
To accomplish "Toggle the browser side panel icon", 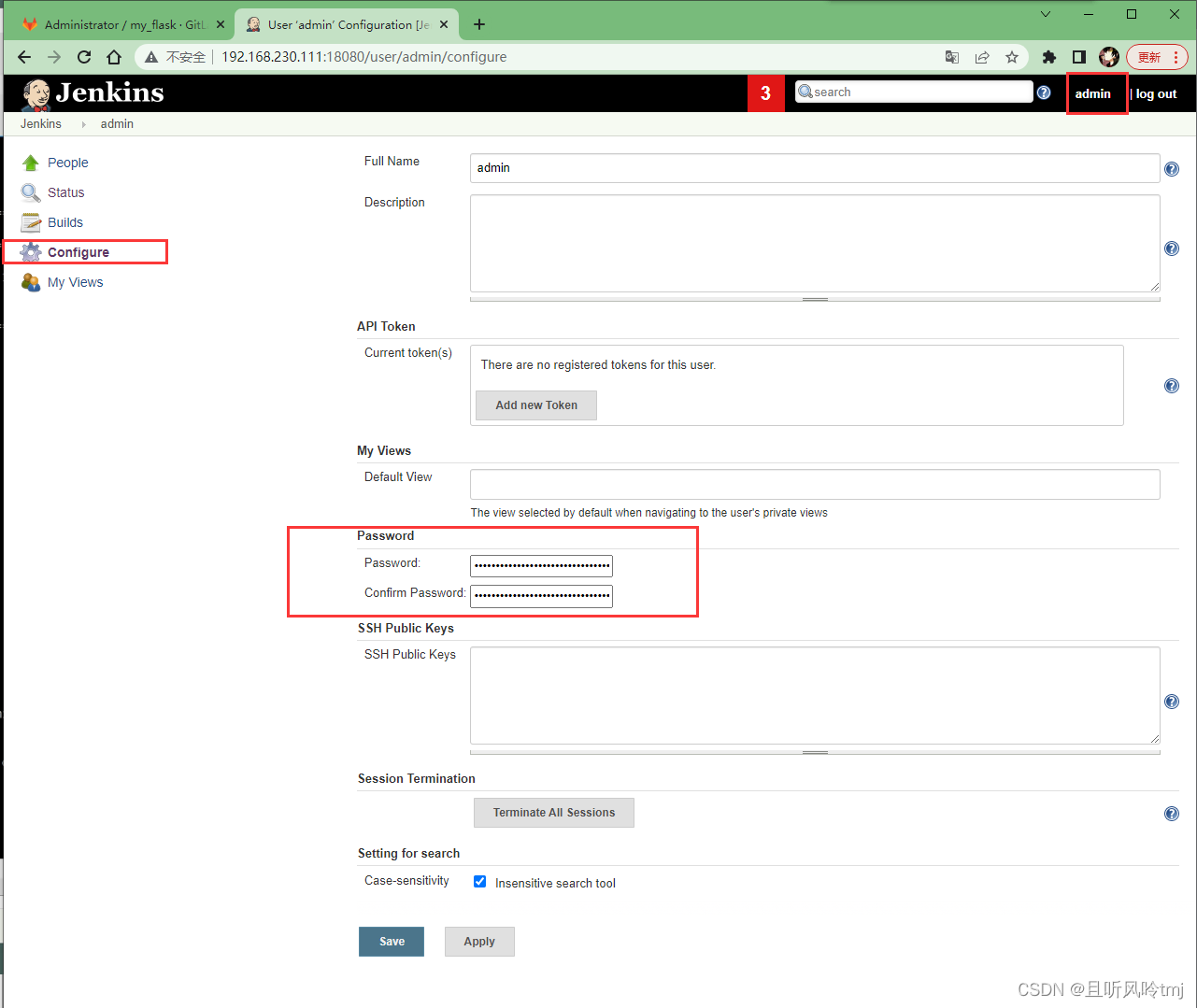I will (1079, 57).
